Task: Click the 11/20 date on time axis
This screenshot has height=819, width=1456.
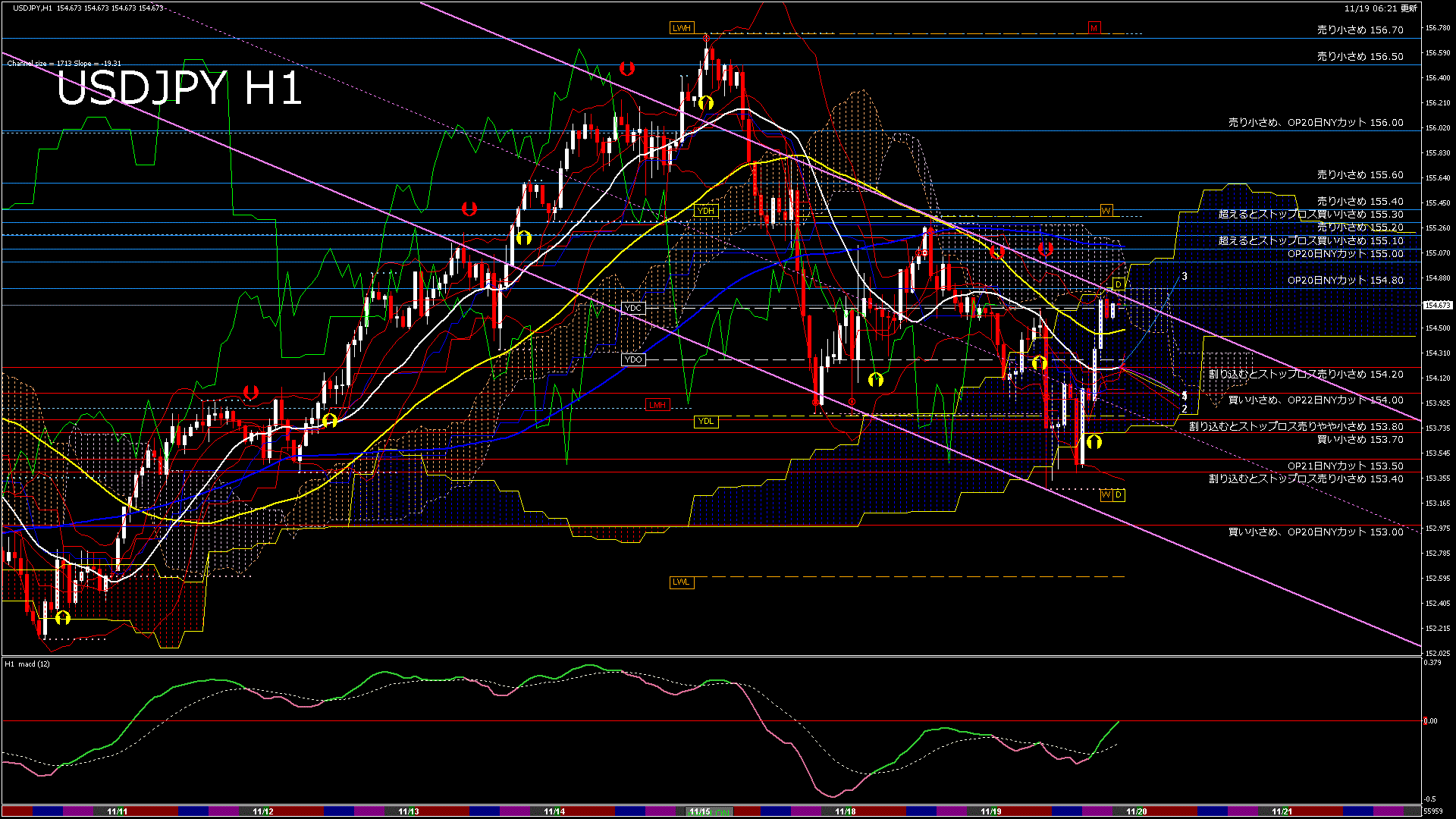Action: click(1136, 811)
